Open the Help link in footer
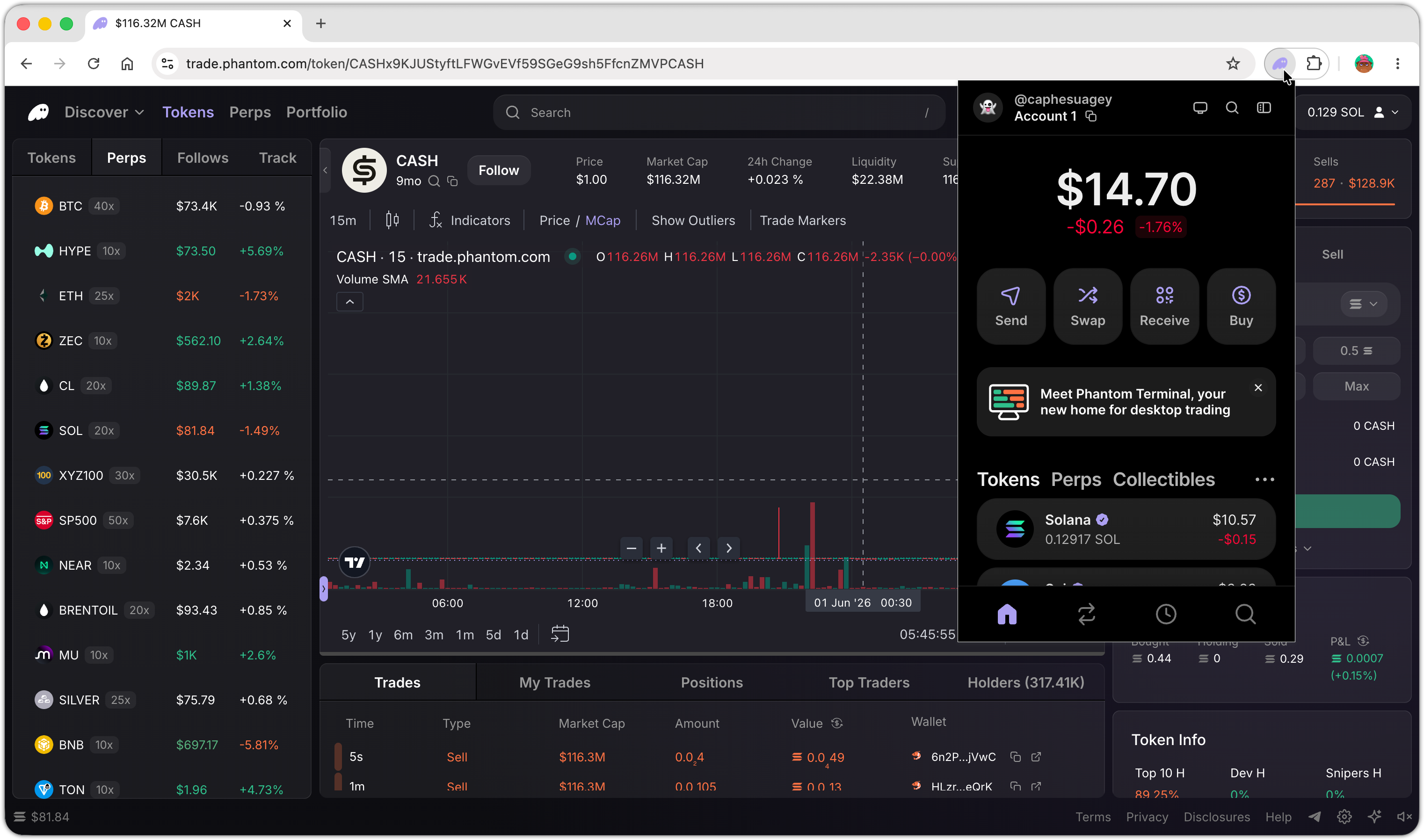This screenshot has height=840, width=1424. point(1278,816)
